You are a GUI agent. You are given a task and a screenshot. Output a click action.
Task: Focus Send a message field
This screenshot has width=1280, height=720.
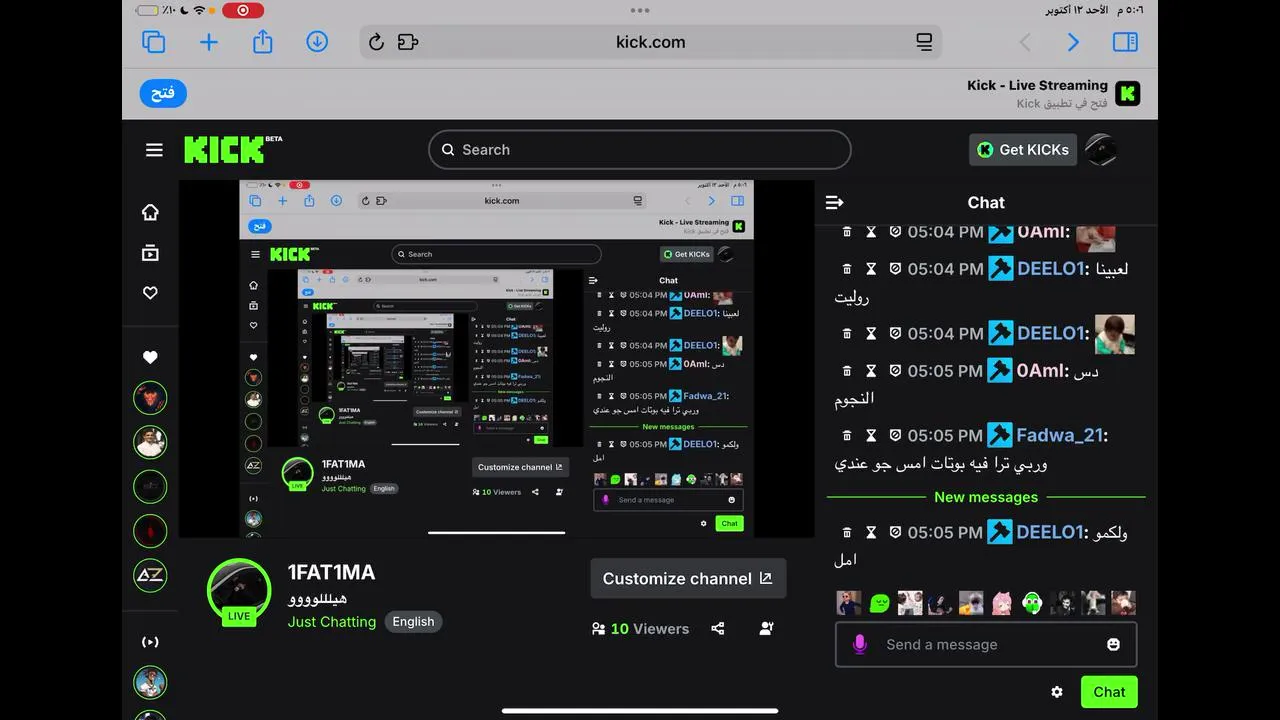tap(986, 645)
